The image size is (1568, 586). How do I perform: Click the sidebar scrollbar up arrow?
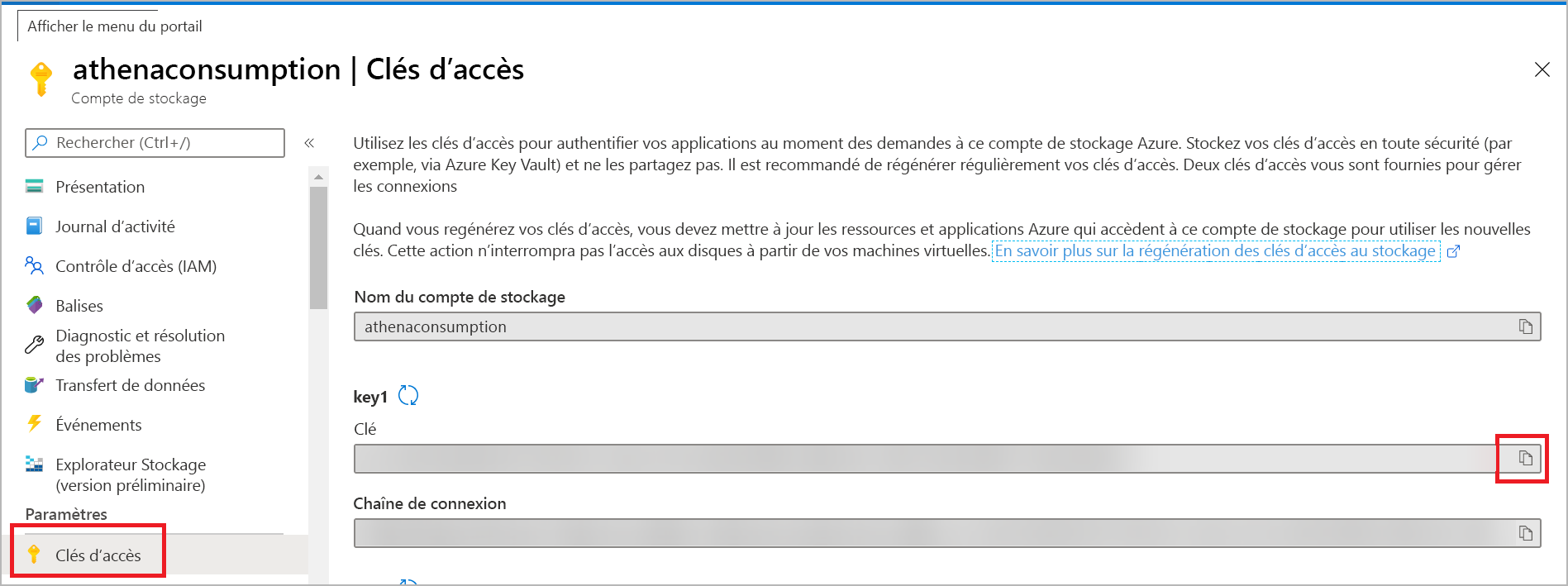(x=318, y=177)
